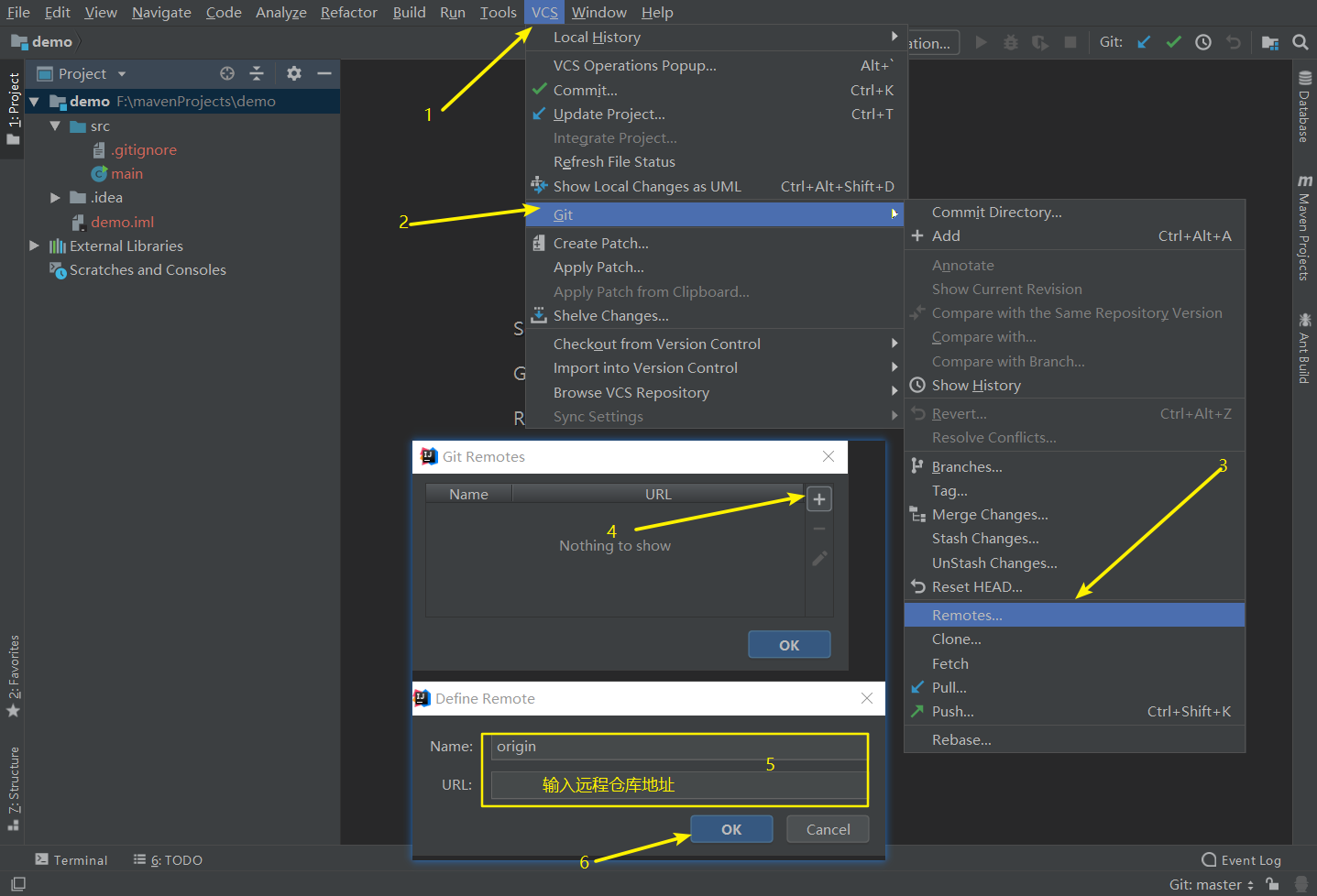Expand the .idea folder node
The width and height of the screenshot is (1317, 896).
coord(55,198)
